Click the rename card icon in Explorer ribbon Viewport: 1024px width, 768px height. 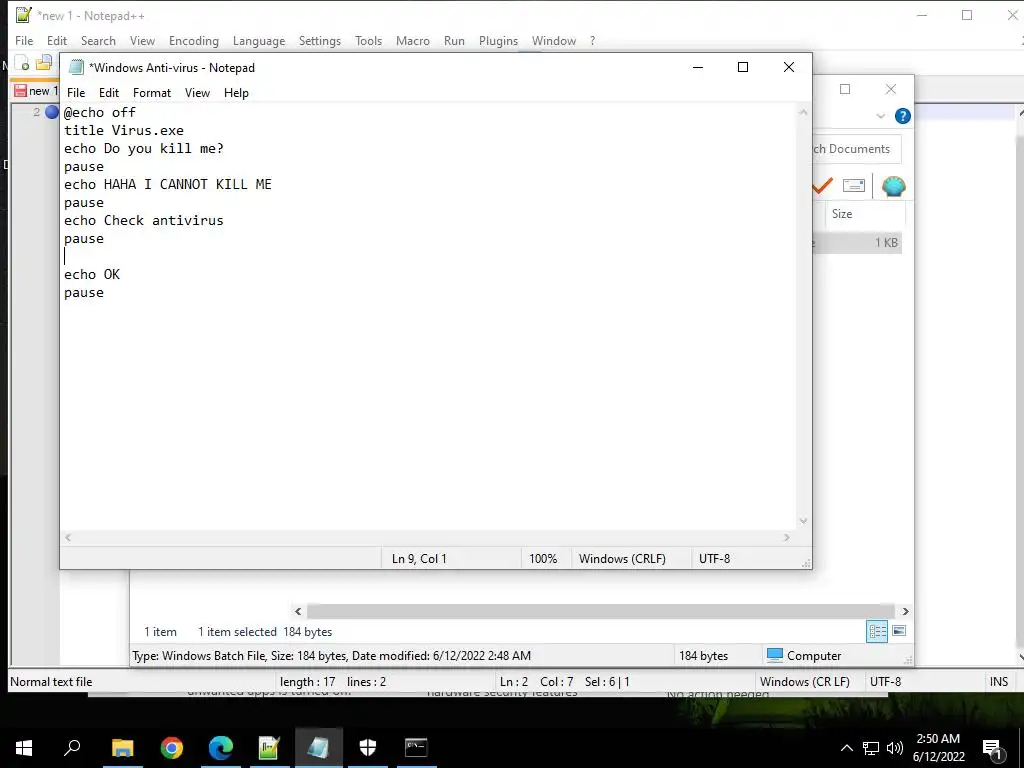(x=854, y=186)
